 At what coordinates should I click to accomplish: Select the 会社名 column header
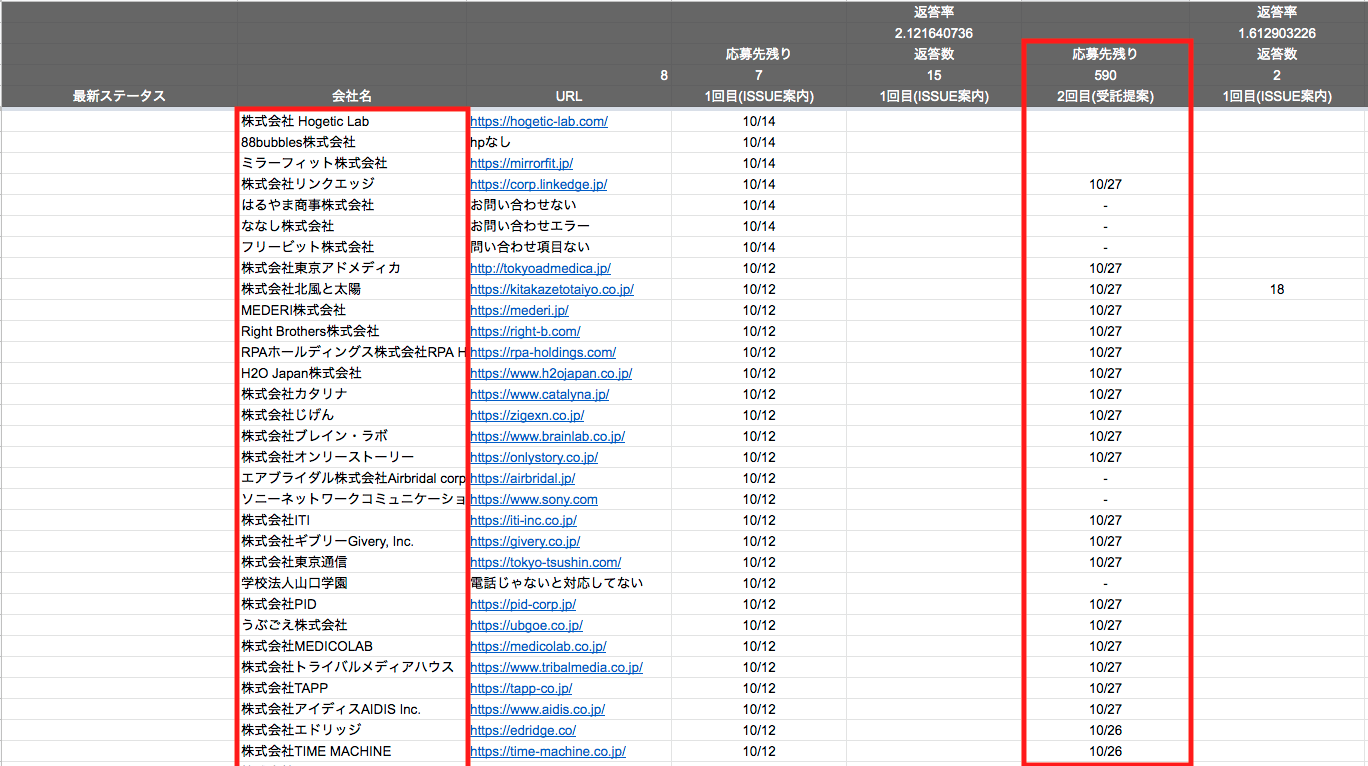coord(352,96)
